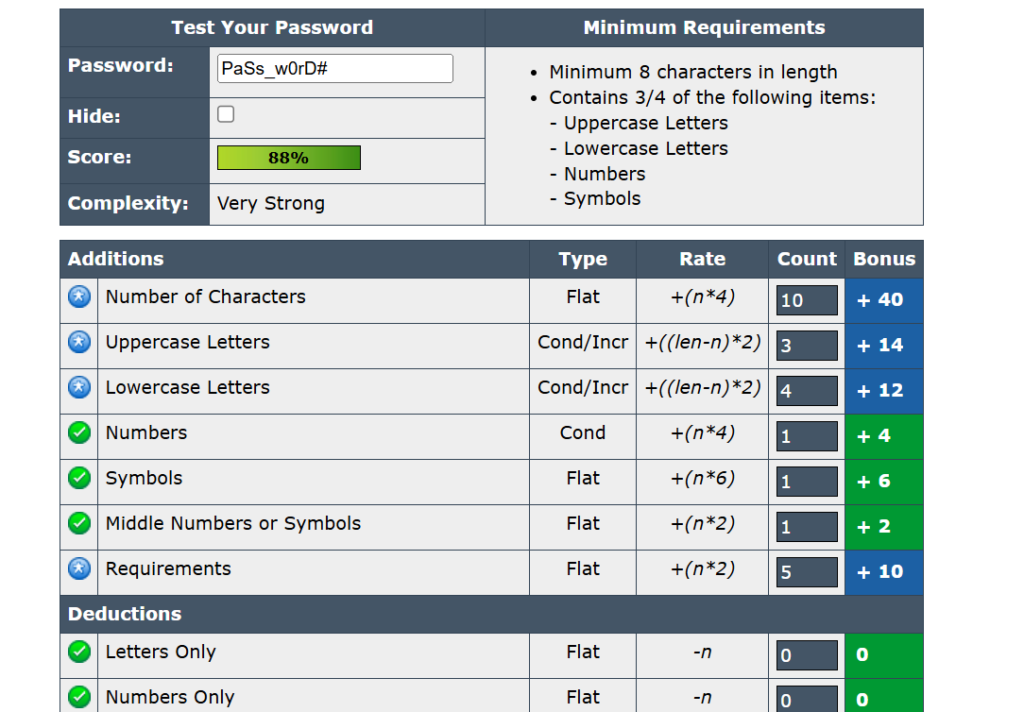Click the Middle Numbers or Symbols check icon

[x=79, y=524]
